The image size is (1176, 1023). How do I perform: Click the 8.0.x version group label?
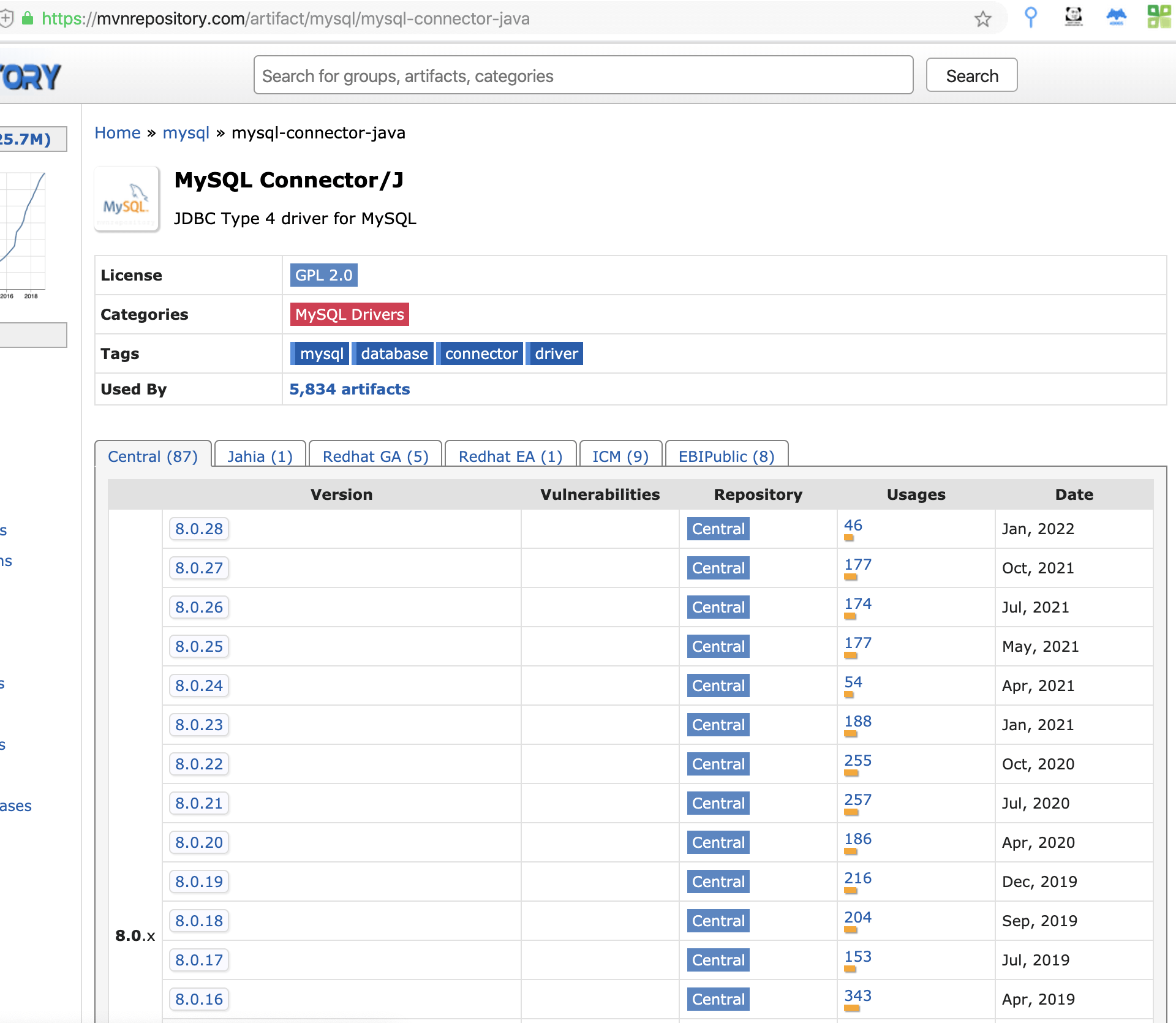(135, 935)
